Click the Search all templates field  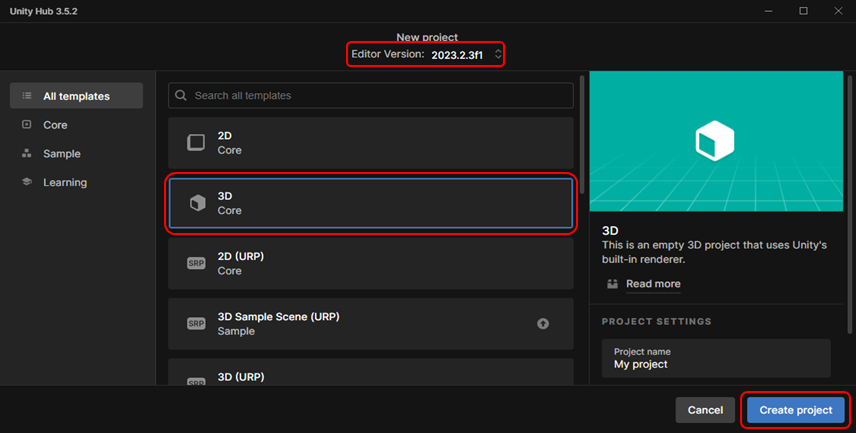380,96
